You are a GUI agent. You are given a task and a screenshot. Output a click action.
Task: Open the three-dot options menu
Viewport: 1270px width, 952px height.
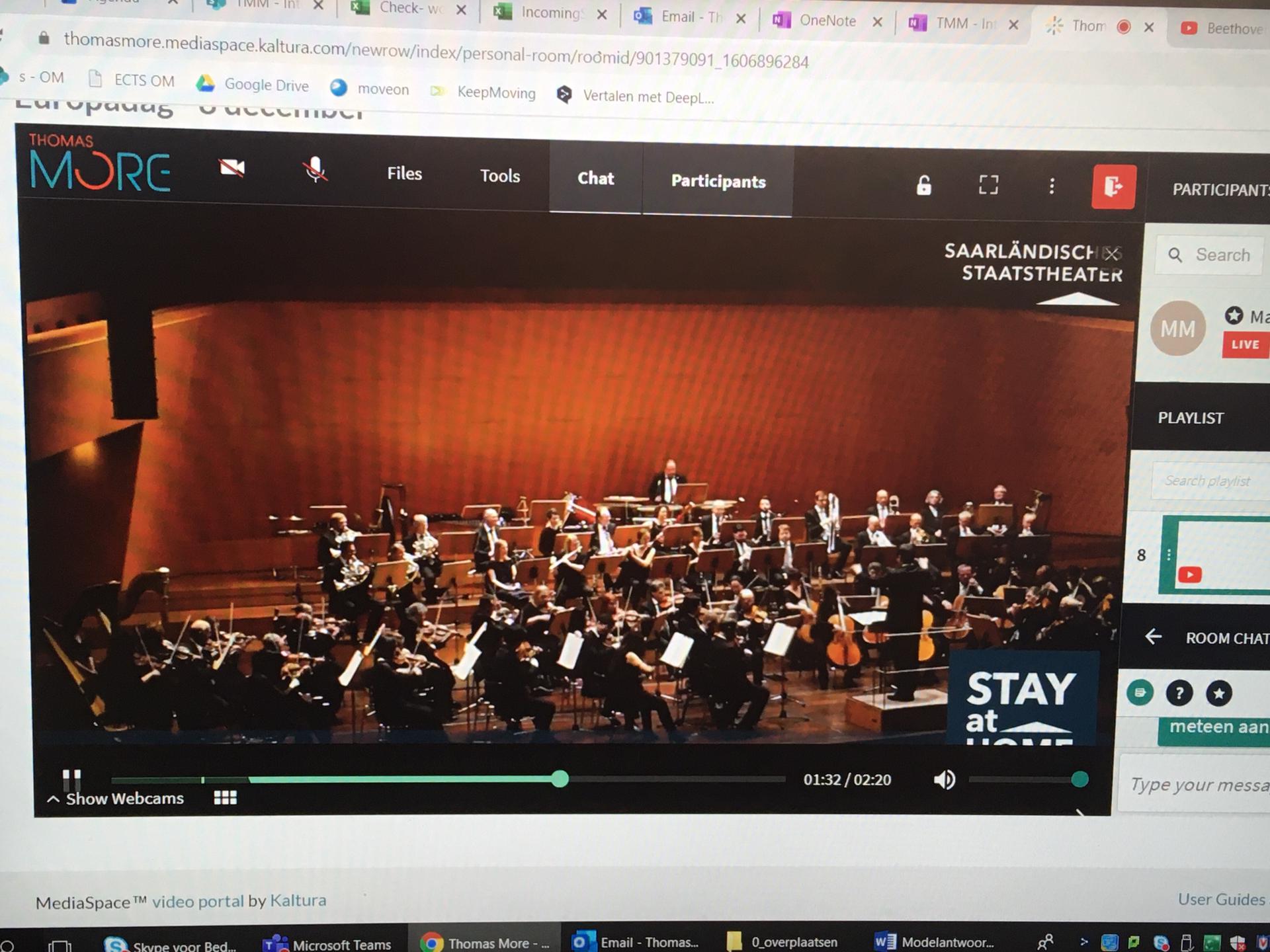(1052, 186)
